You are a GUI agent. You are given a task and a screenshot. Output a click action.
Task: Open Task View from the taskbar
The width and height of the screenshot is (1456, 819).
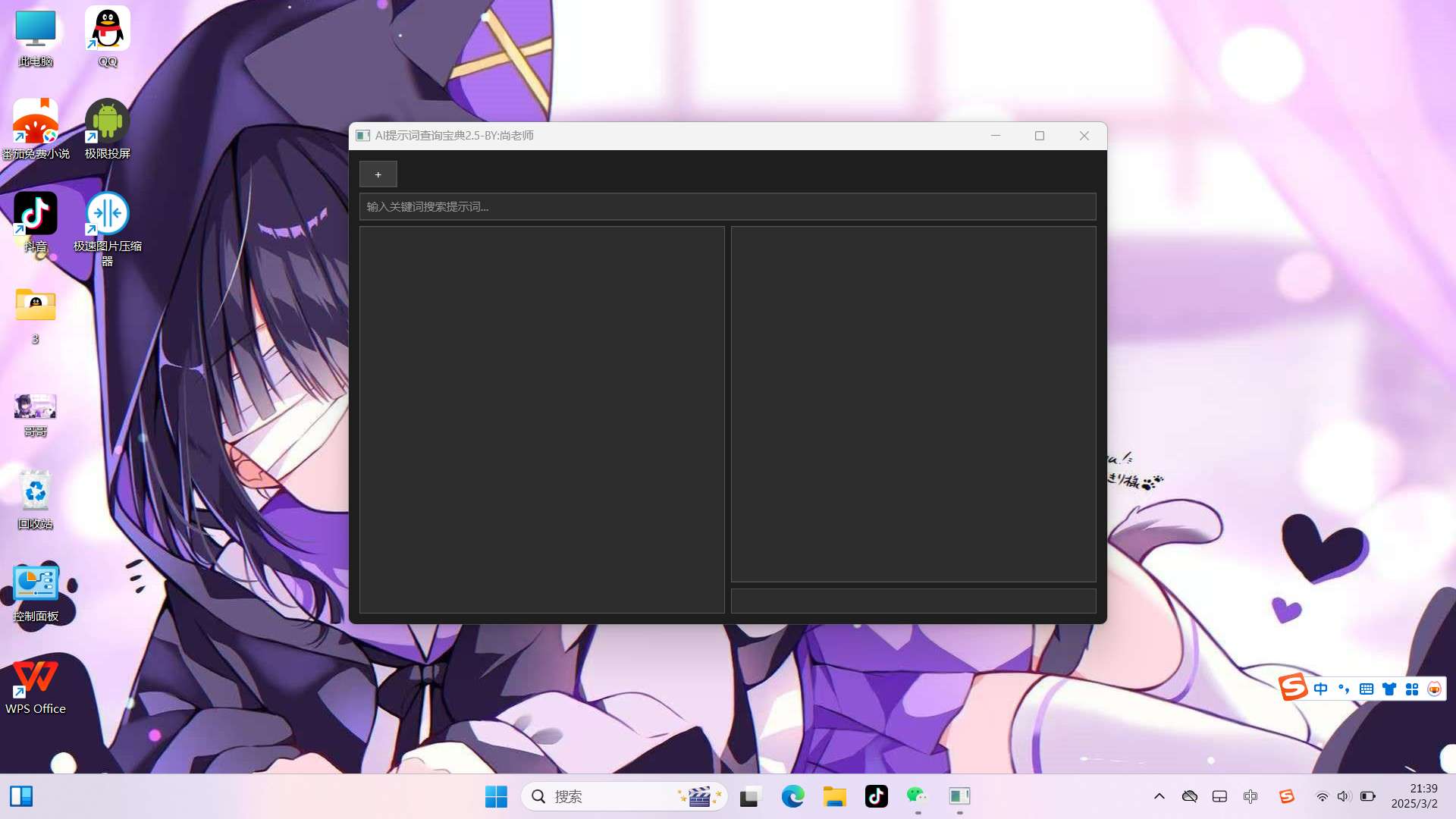tap(751, 796)
